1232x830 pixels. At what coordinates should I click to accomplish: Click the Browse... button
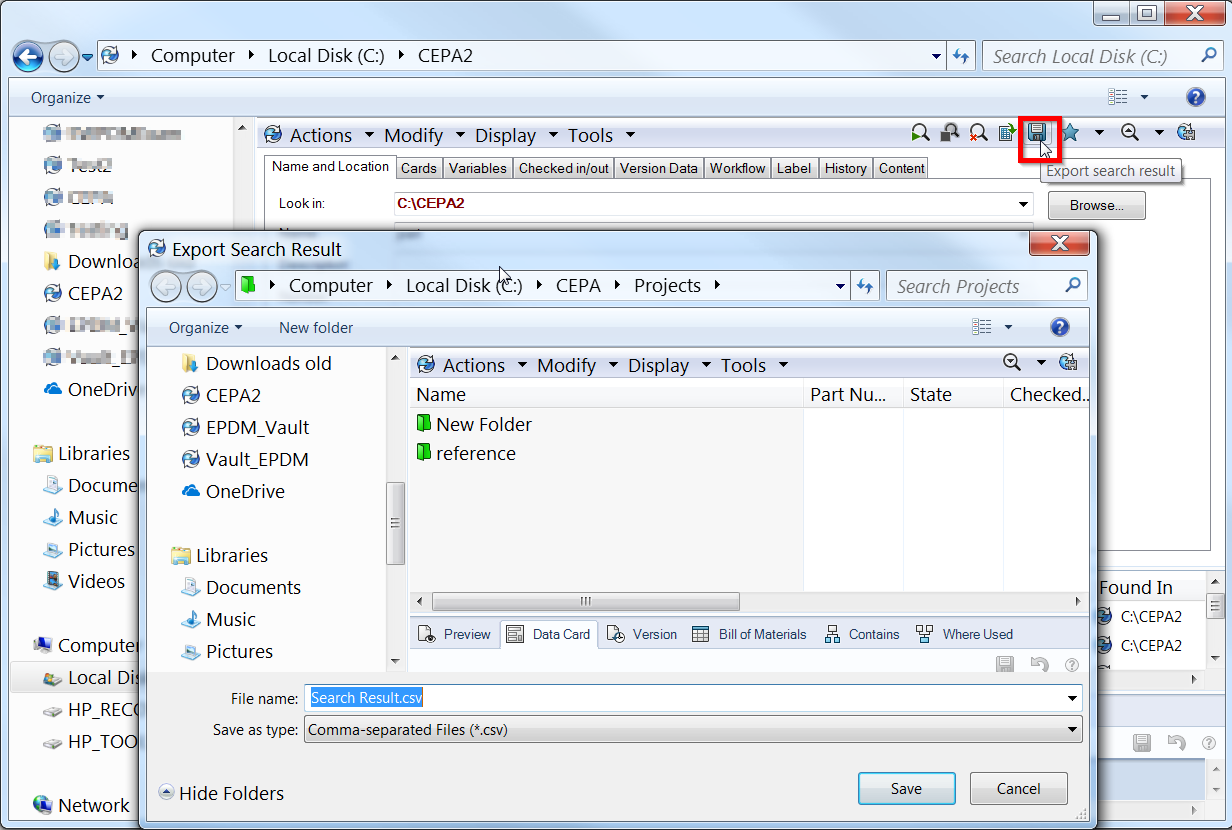tap(1097, 205)
